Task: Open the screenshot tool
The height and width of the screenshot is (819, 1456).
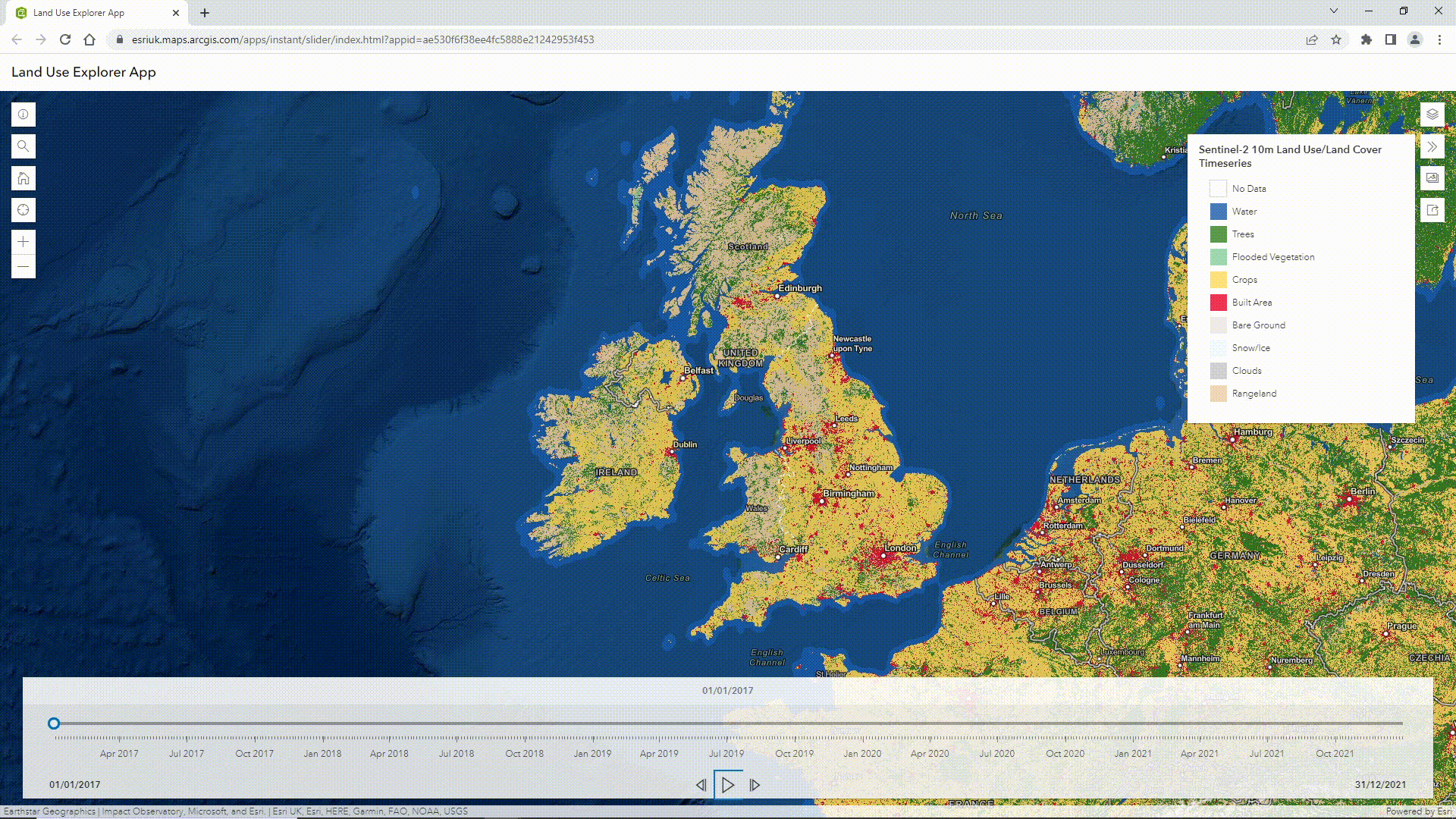Action: coord(1432,178)
